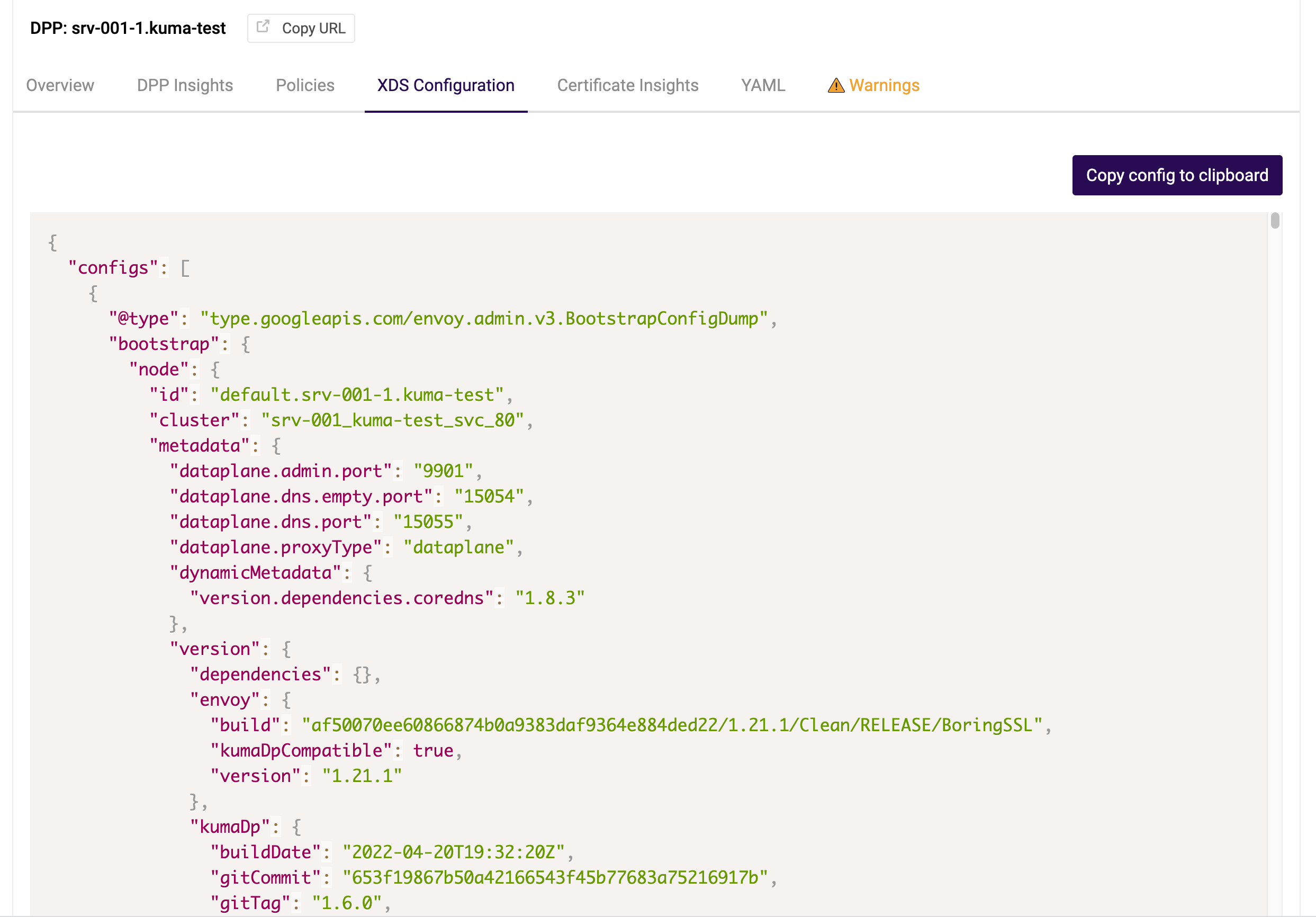The height and width of the screenshot is (917, 1316).
Task: Click the "@type" key
Action: click(x=144, y=319)
